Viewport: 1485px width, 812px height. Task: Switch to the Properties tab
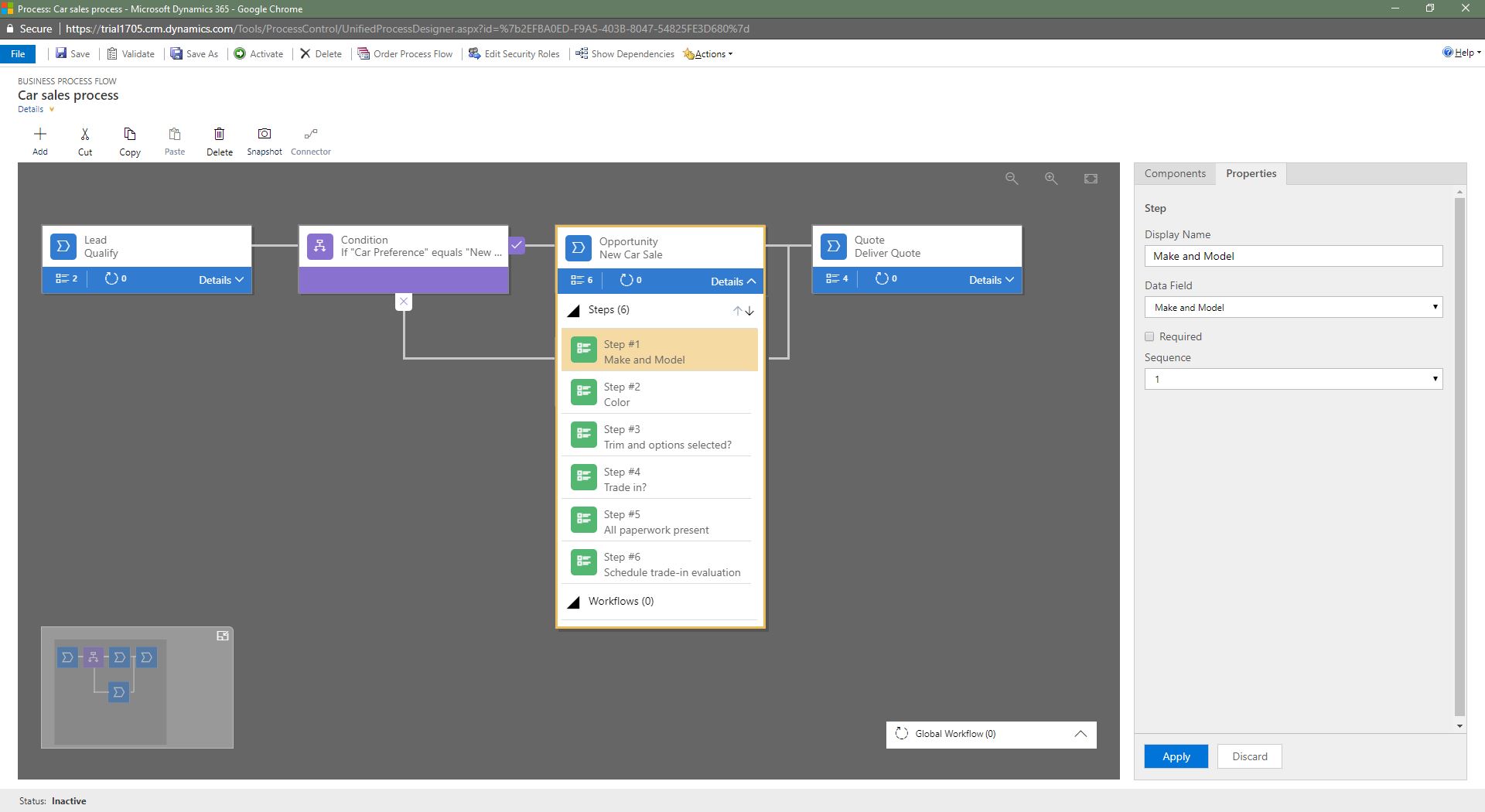1251,173
